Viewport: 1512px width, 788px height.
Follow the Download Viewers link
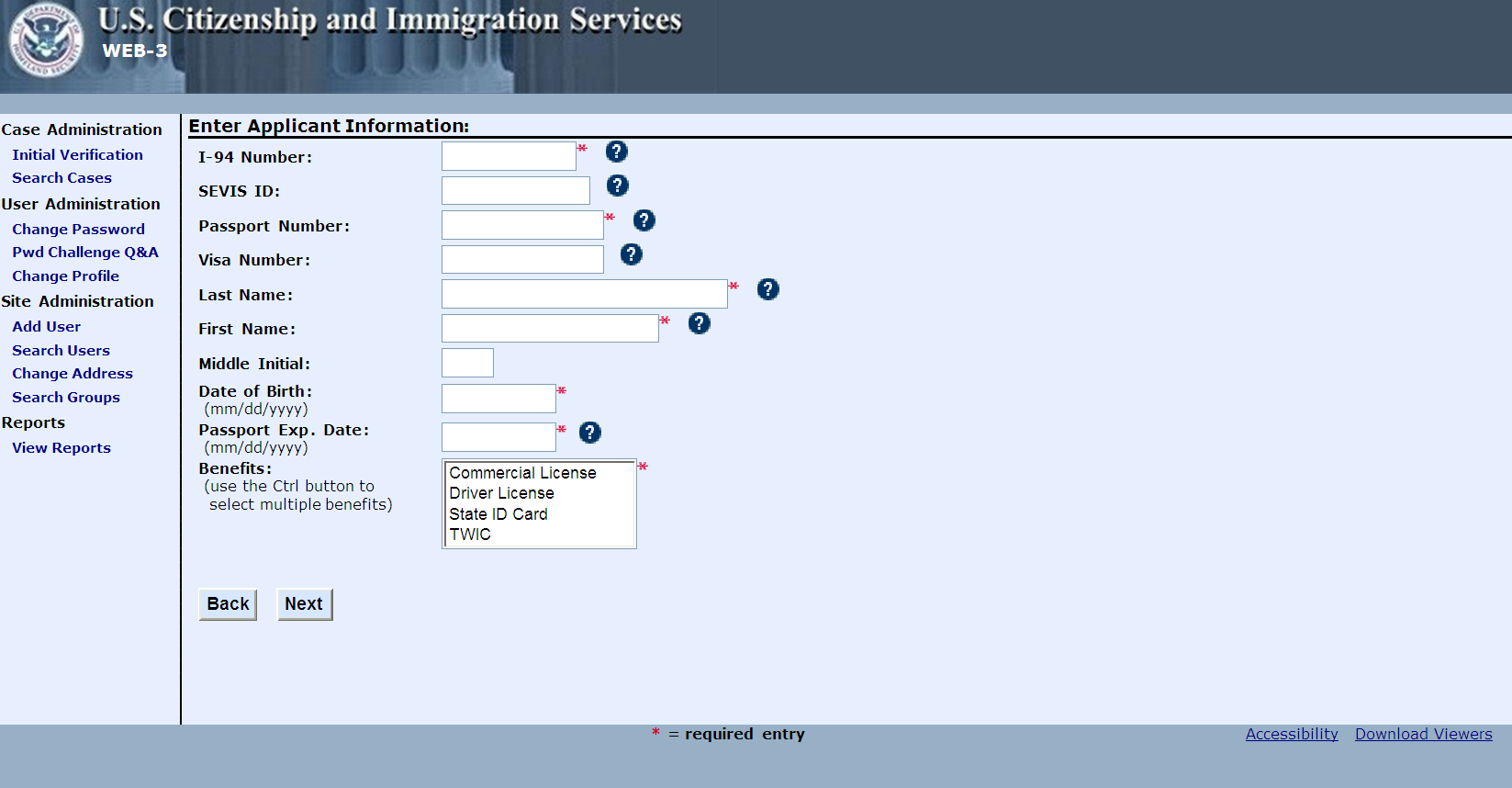click(x=1424, y=734)
